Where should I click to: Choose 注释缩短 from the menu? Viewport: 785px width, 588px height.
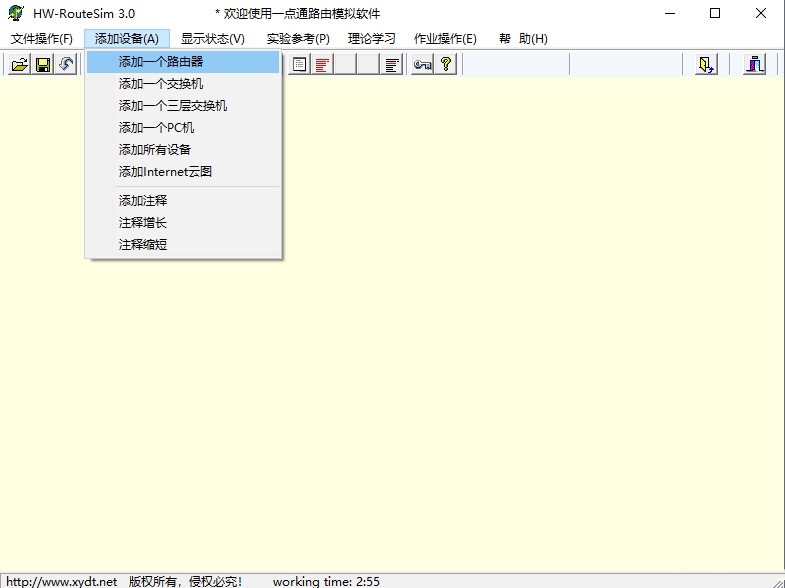click(183, 245)
